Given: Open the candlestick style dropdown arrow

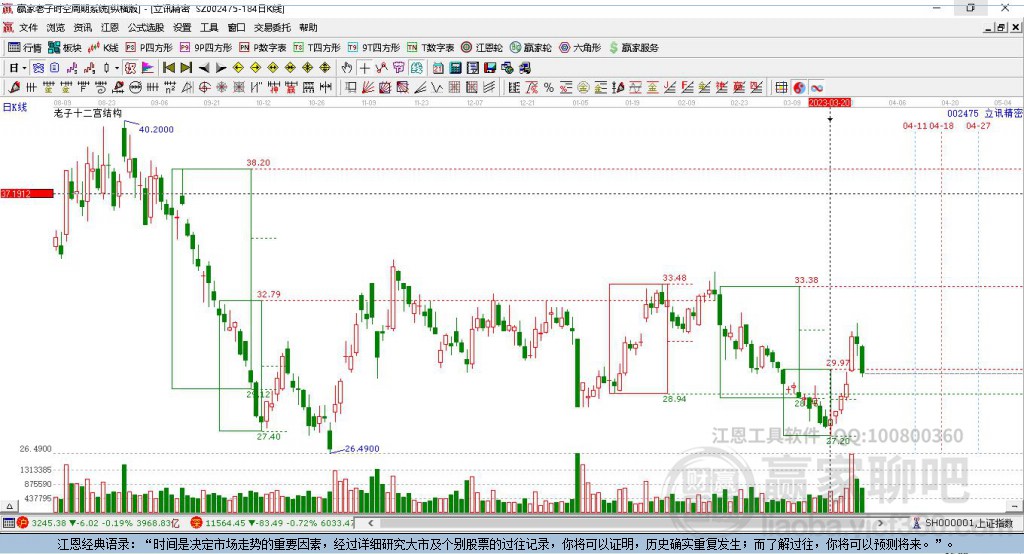Looking at the screenshot, I should point(116,68).
